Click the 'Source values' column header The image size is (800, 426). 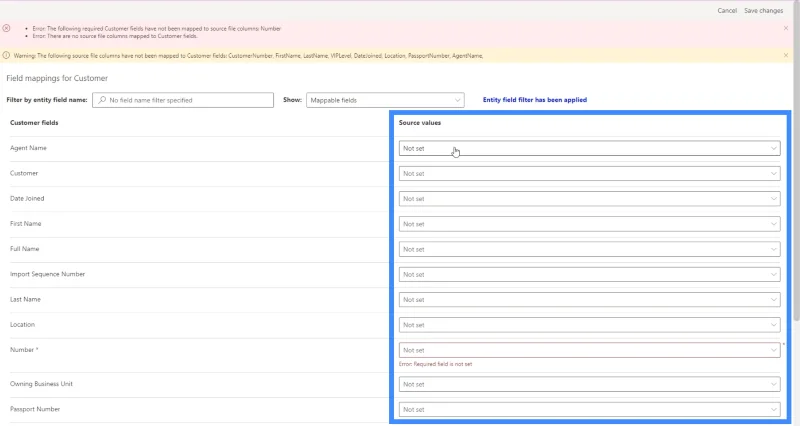[x=420, y=123]
